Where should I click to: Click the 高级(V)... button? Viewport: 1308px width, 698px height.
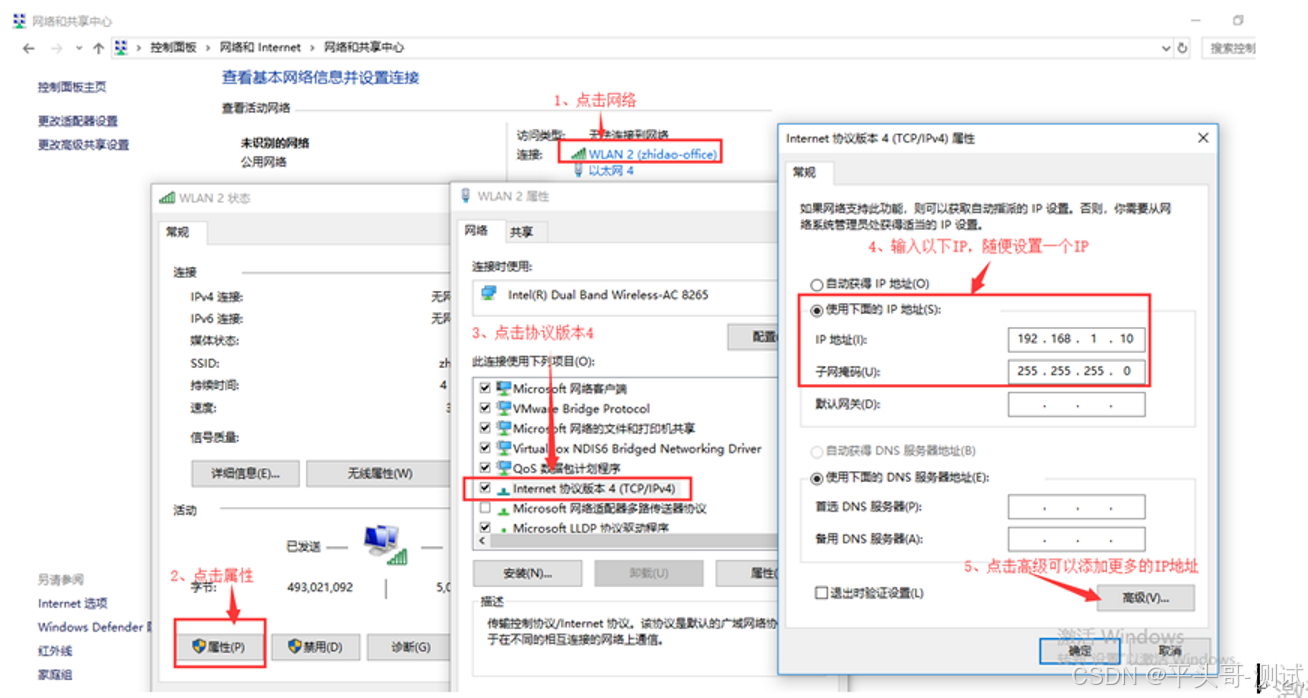1146,598
